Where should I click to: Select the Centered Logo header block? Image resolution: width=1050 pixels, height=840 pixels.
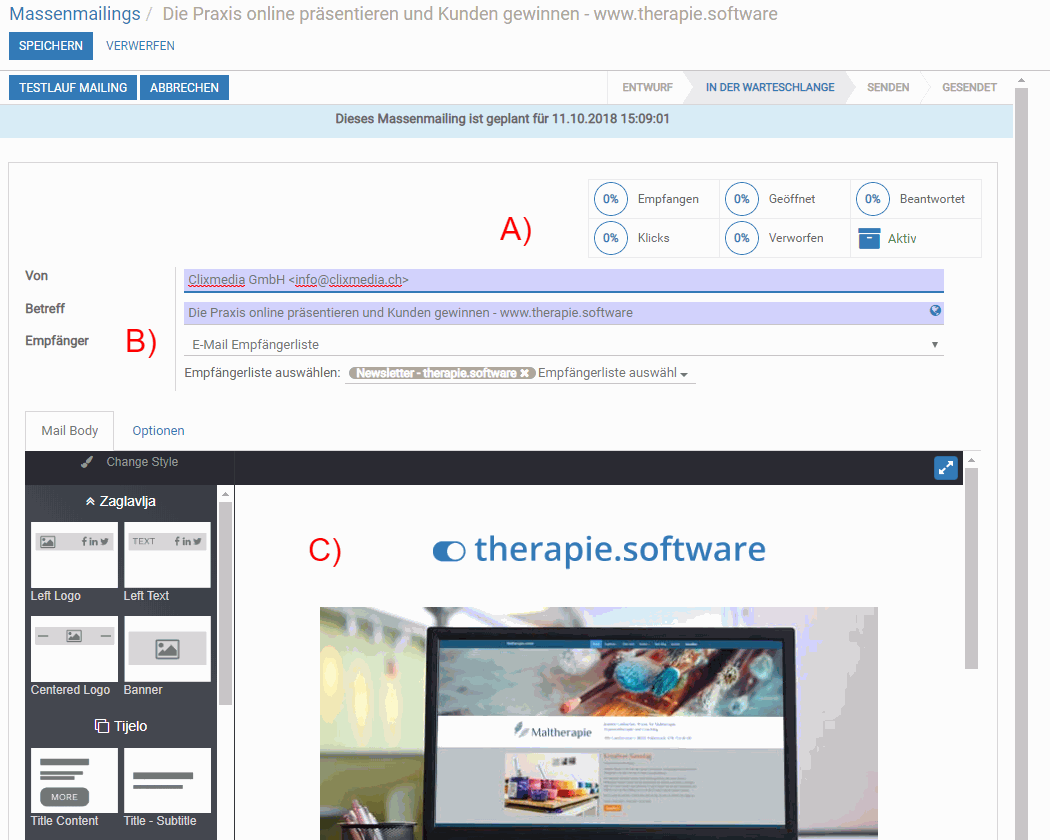click(x=74, y=648)
